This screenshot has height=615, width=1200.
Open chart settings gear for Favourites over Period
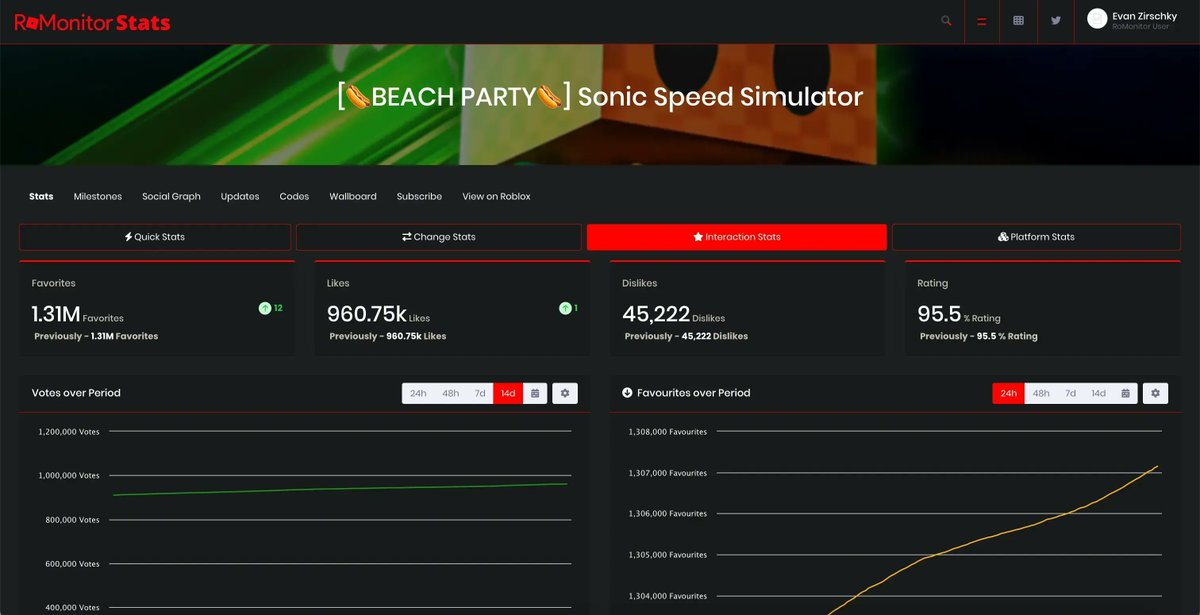pyautogui.click(x=1155, y=393)
